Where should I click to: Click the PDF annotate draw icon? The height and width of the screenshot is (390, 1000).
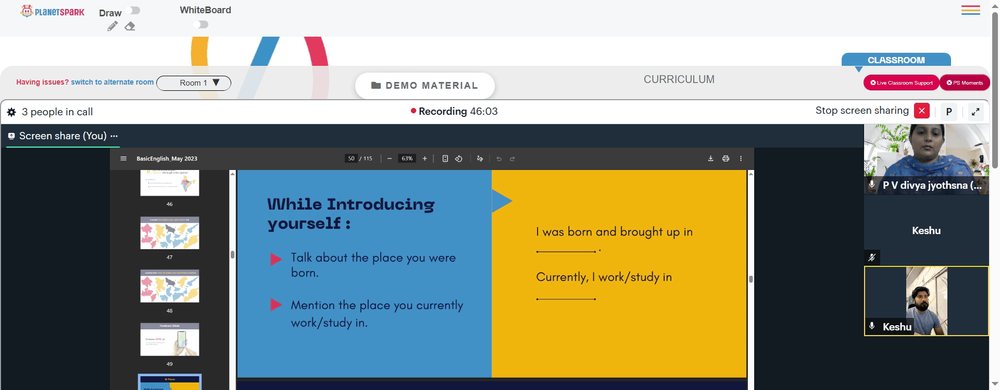(480, 159)
